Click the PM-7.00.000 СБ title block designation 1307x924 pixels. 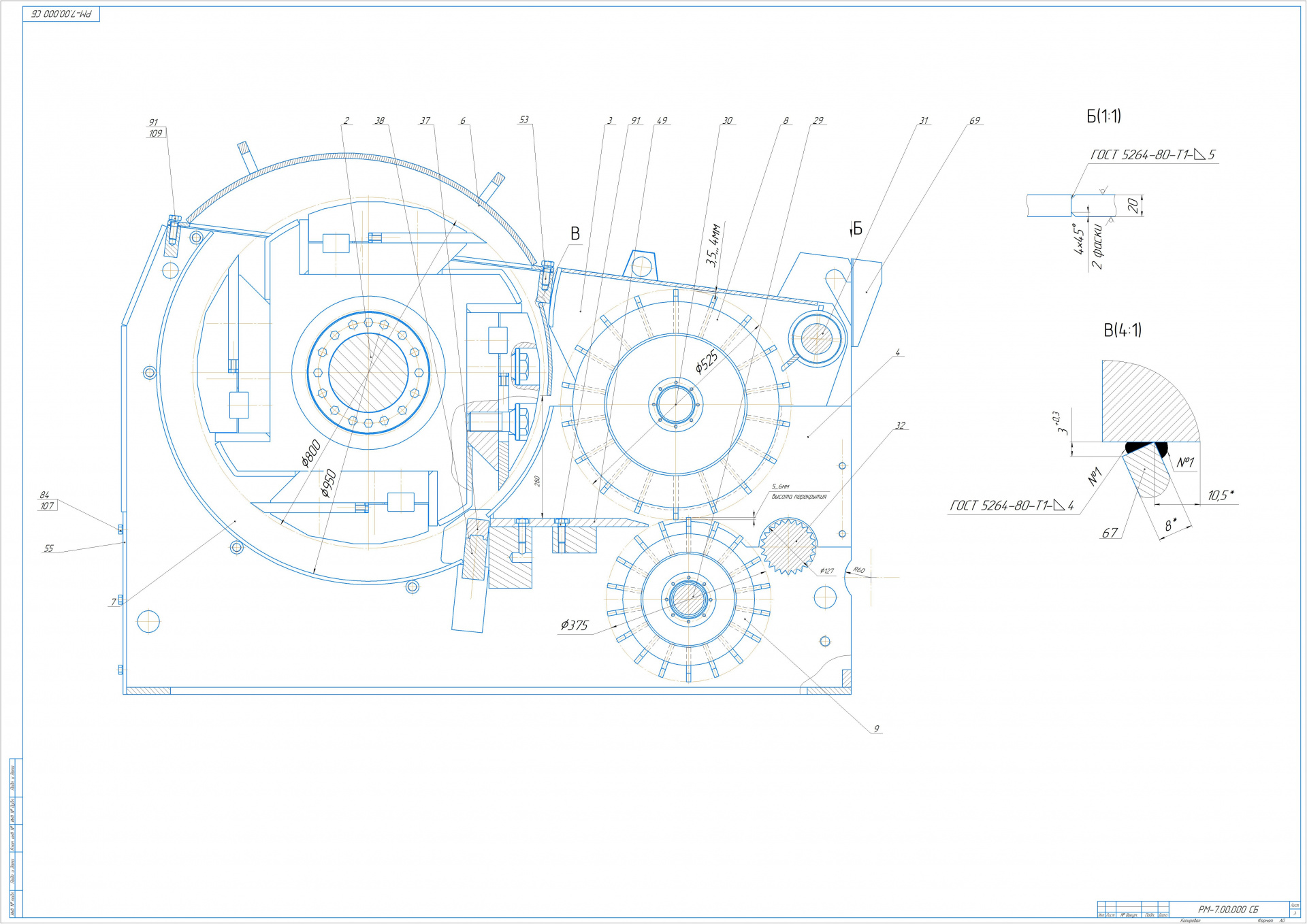[1228, 909]
